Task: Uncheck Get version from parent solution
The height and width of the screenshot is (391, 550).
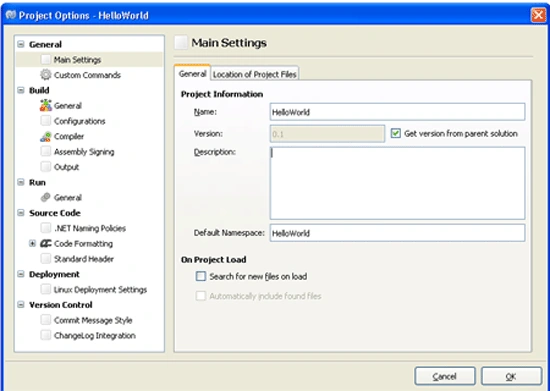Action: [x=396, y=133]
